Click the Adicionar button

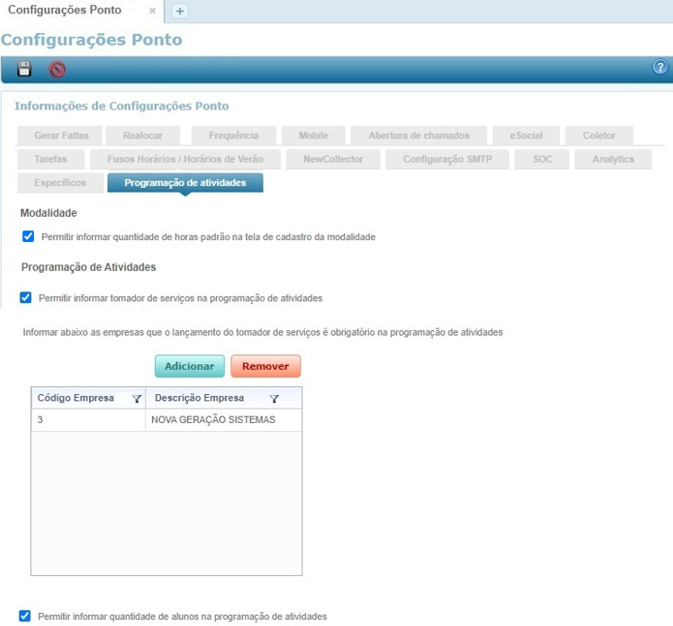pos(189,366)
